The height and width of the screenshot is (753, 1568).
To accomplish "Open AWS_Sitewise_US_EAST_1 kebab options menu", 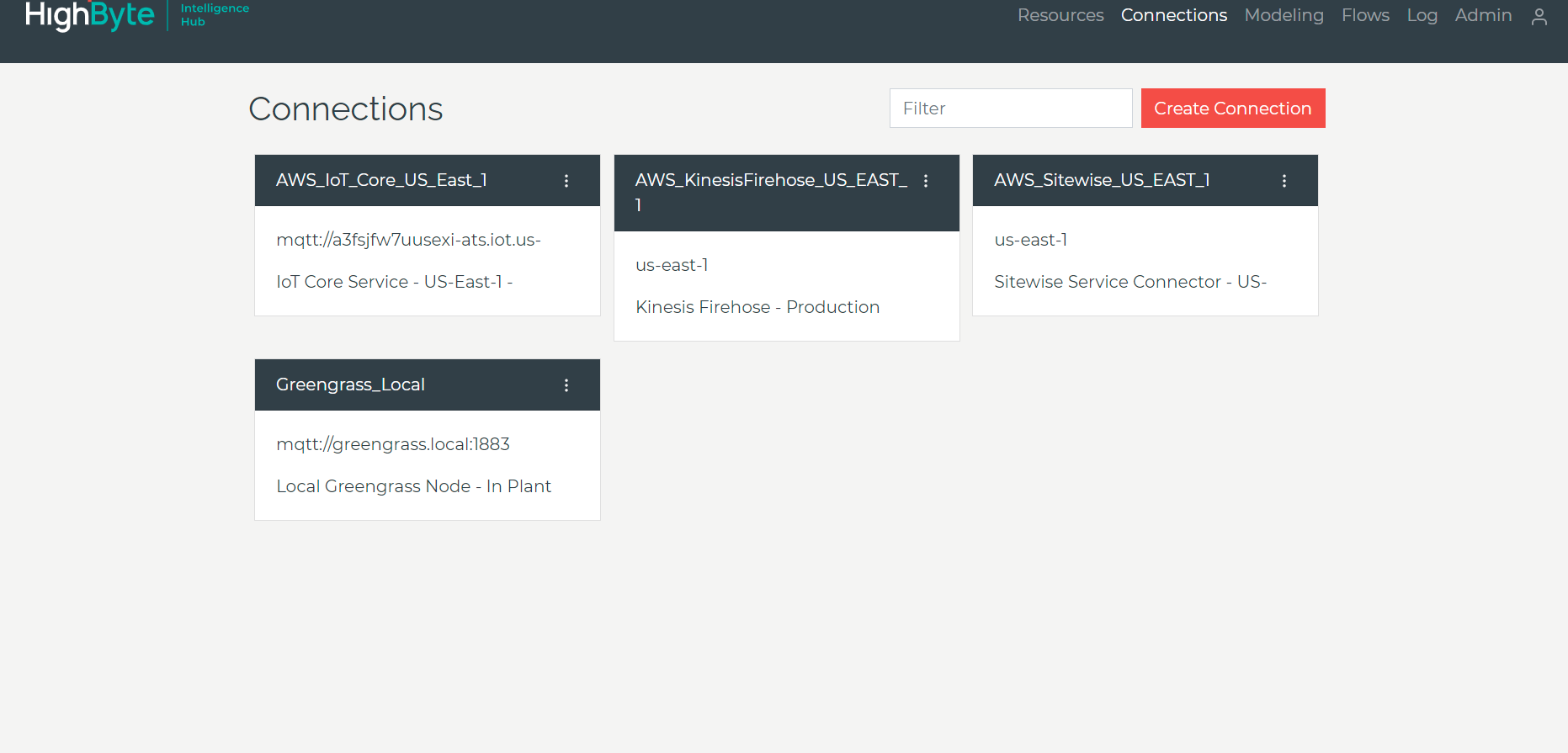I will tap(1284, 181).
